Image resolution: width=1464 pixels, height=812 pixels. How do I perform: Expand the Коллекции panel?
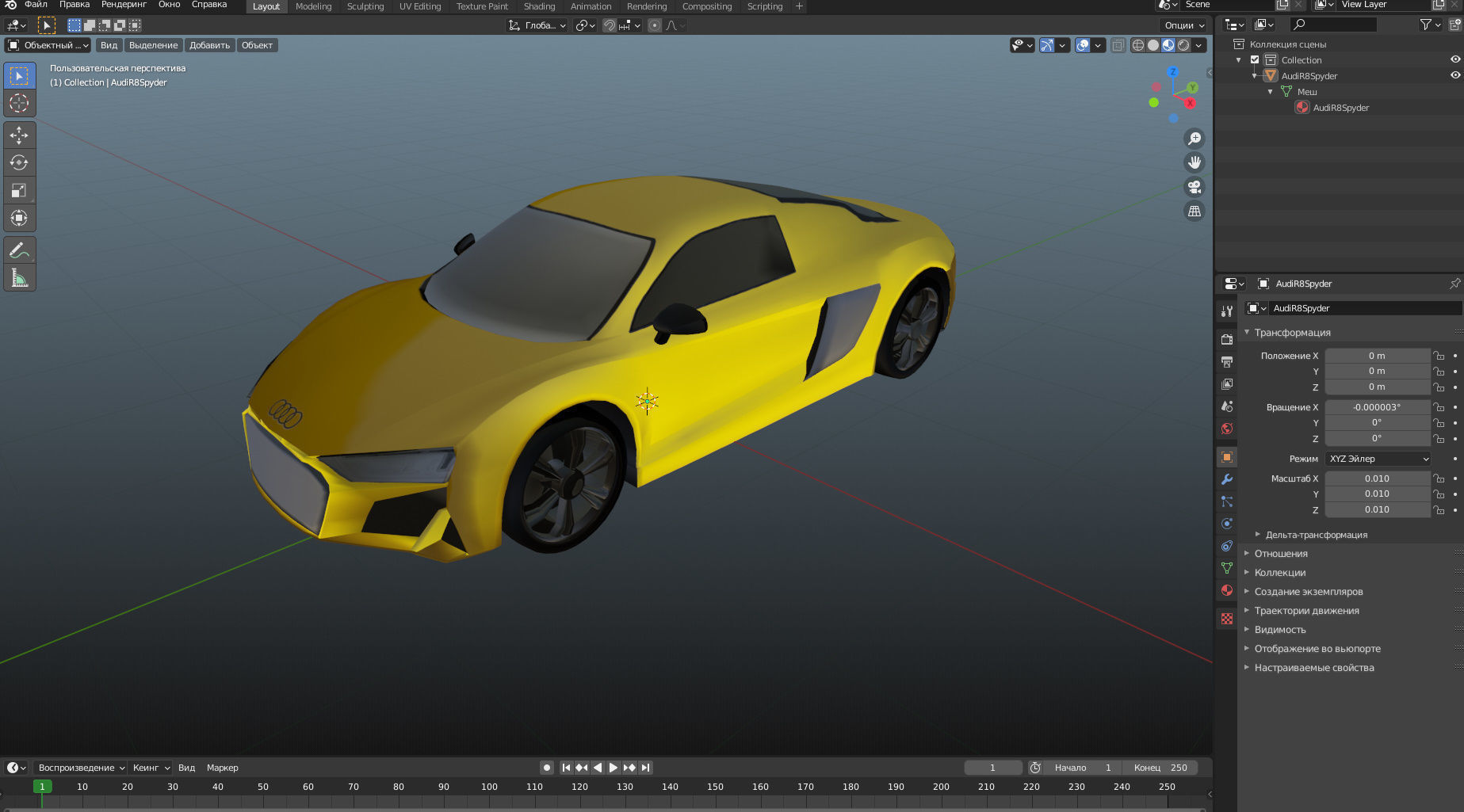coord(1279,573)
